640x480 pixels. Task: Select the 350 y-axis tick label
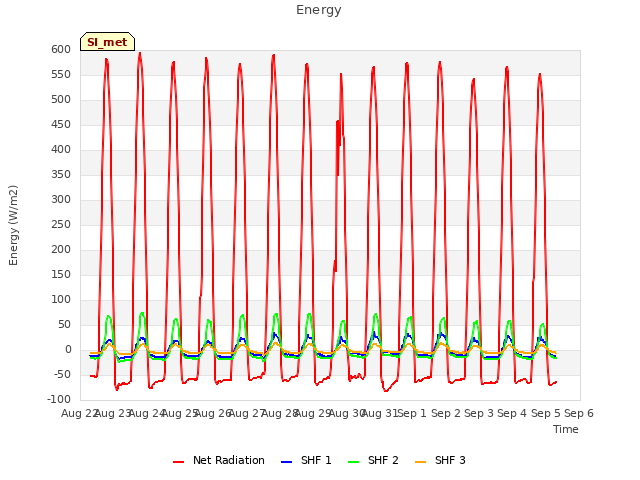pos(61,175)
